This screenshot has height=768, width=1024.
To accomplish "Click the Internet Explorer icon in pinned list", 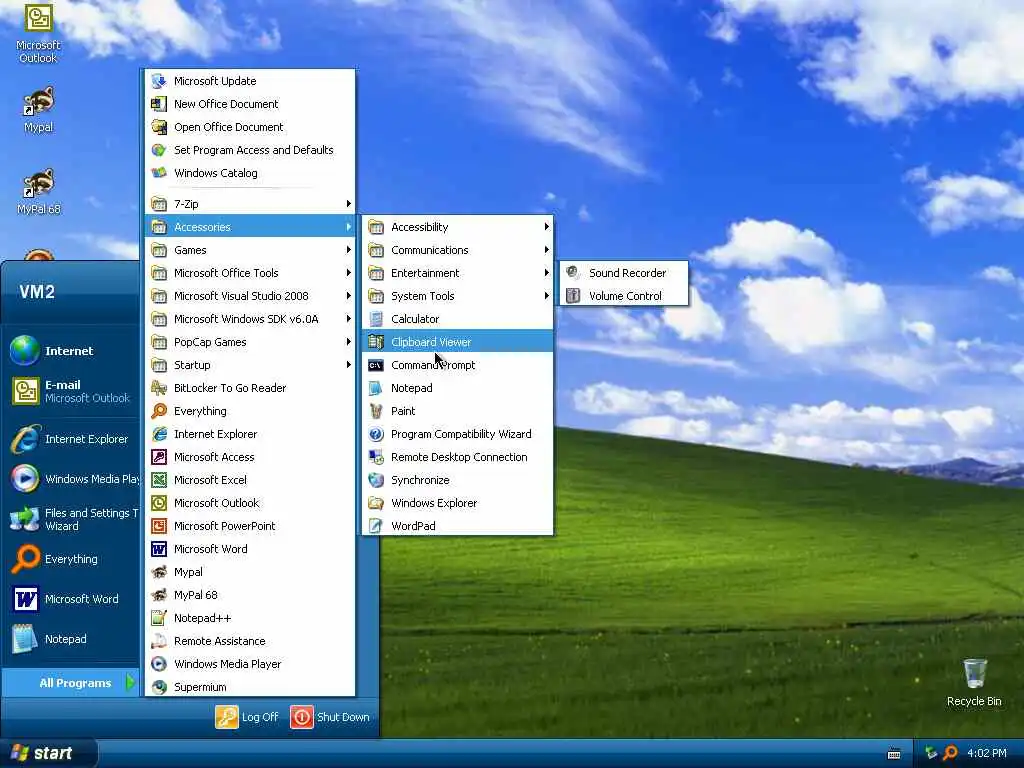I will click(25, 439).
